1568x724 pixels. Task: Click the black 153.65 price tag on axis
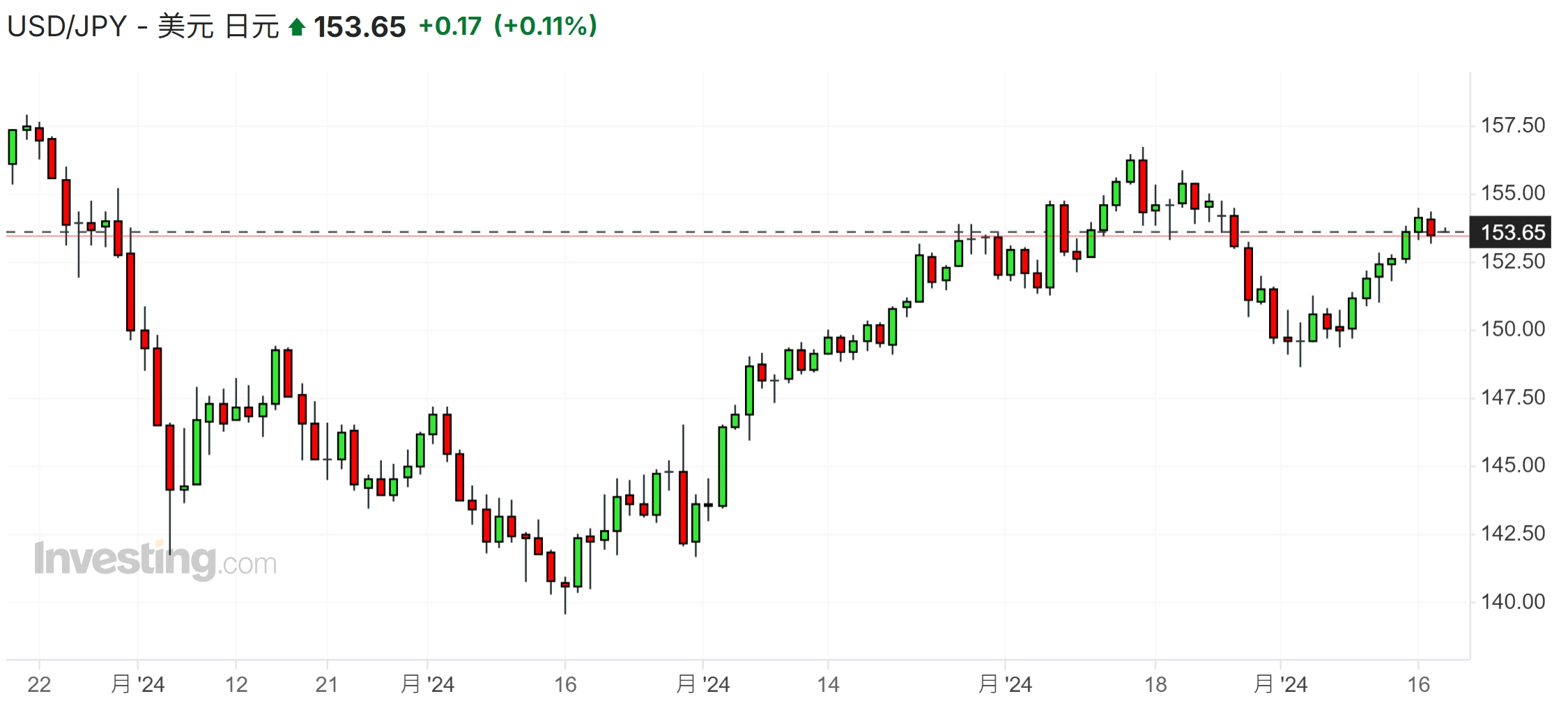click(x=1511, y=232)
